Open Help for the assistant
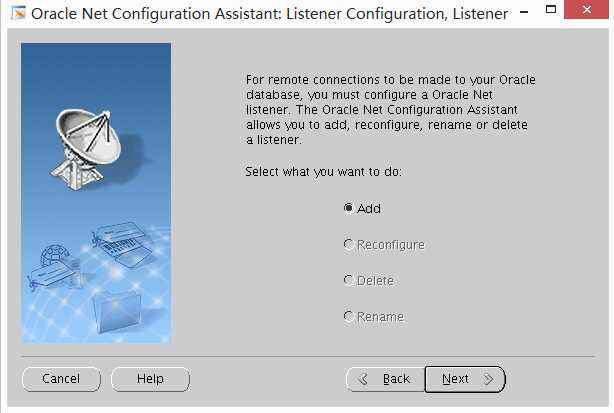 point(150,379)
